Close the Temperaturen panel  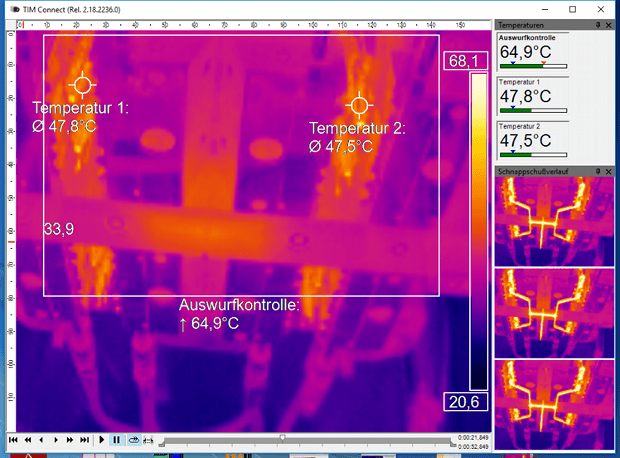609,25
